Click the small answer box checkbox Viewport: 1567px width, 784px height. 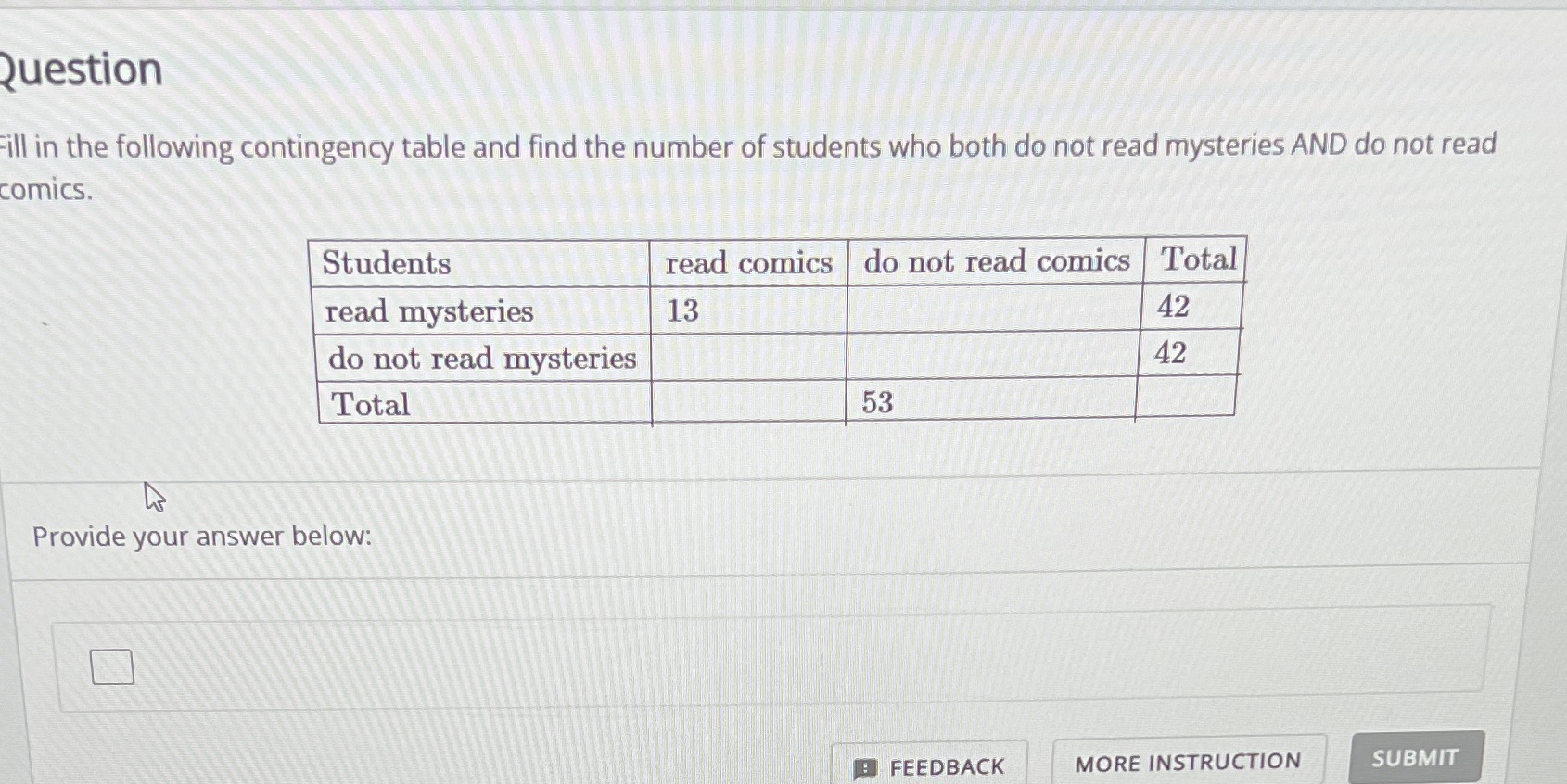tap(110, 664)
